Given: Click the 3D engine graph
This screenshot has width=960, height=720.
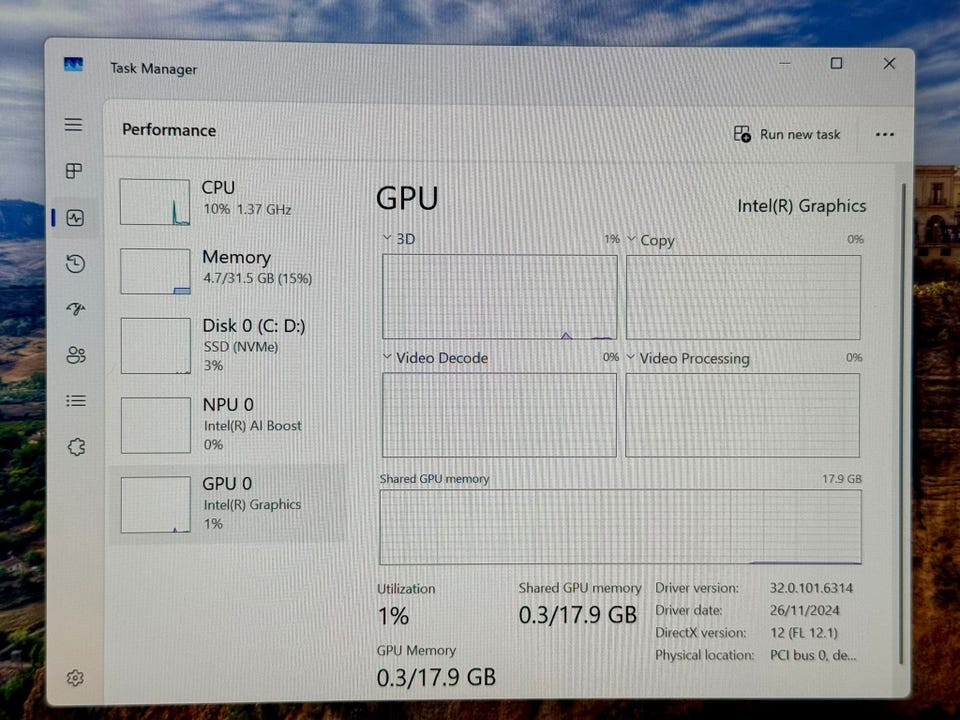Looking at the screenshot, I should pos(500,297).
